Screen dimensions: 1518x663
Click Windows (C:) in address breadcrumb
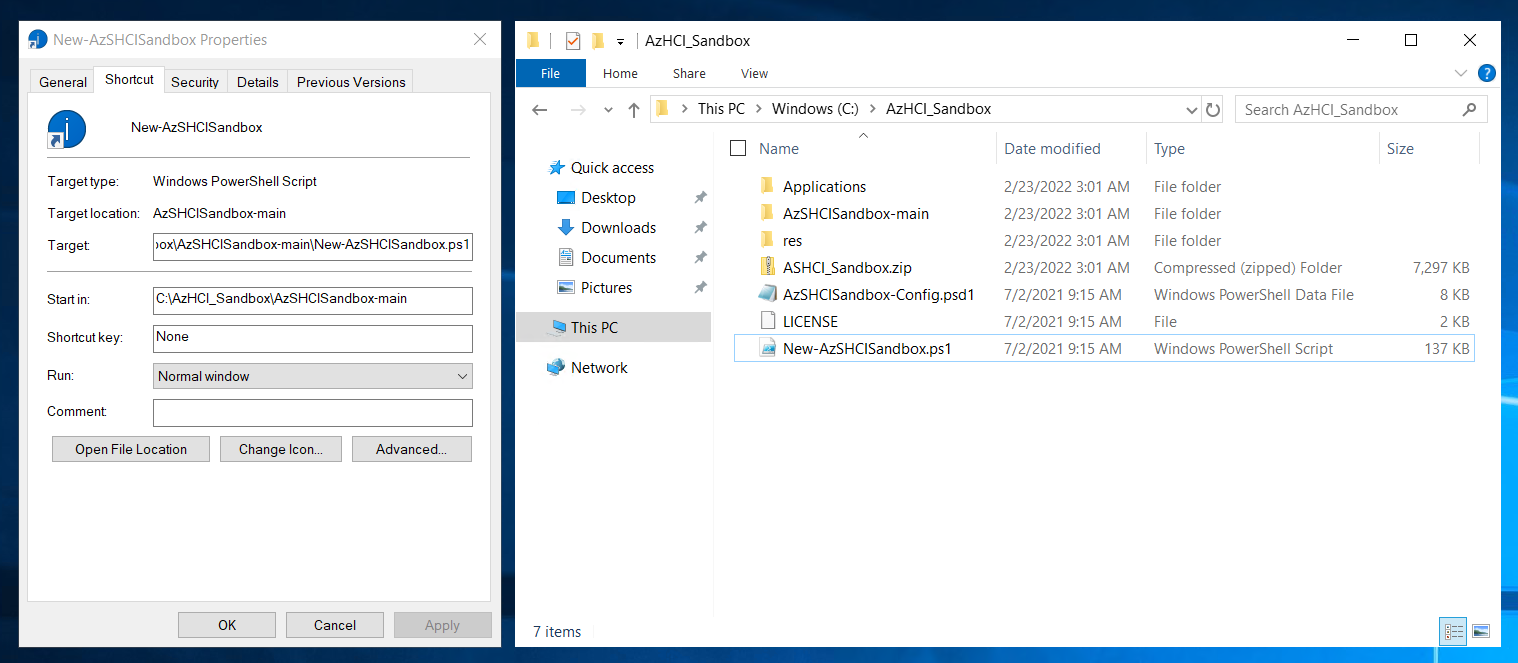click(x=815, y=109)
